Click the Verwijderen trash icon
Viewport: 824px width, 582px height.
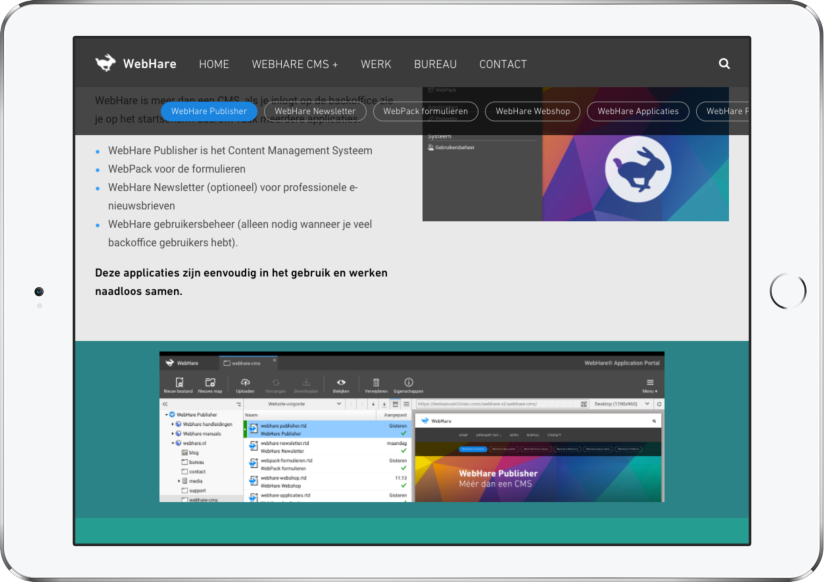click(x=376, y=383)
